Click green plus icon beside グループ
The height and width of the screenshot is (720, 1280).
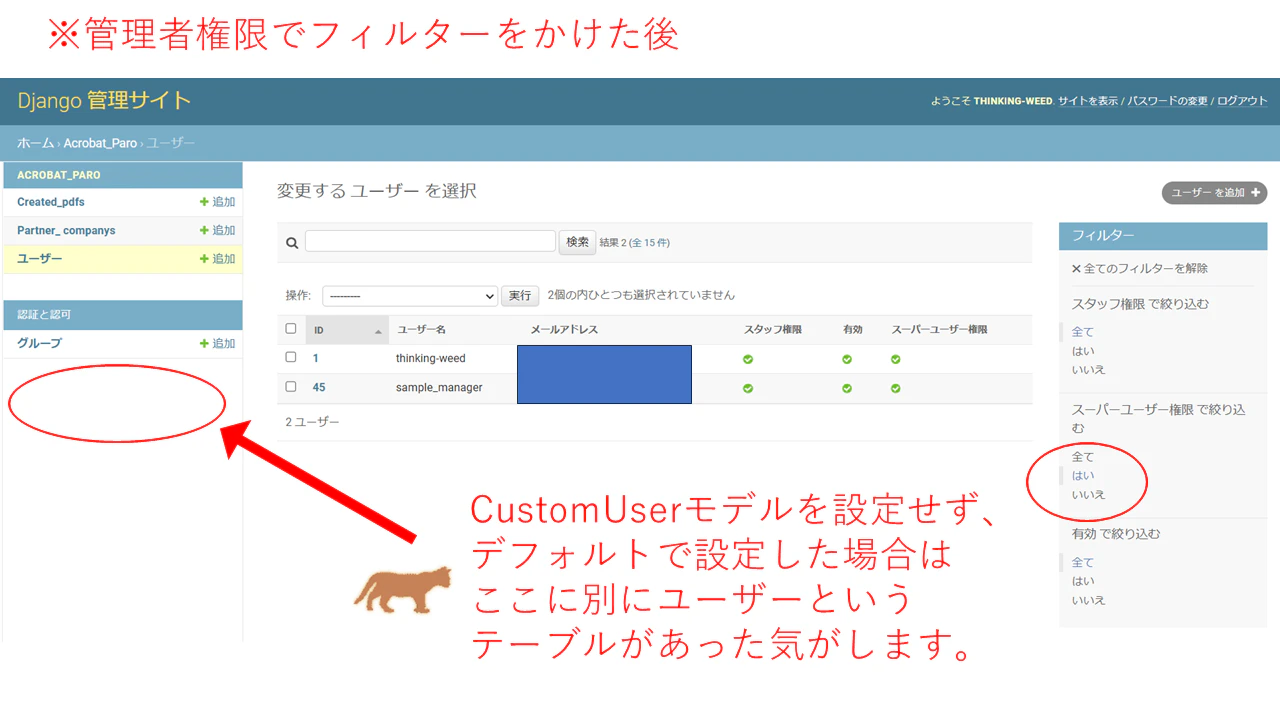204,343
